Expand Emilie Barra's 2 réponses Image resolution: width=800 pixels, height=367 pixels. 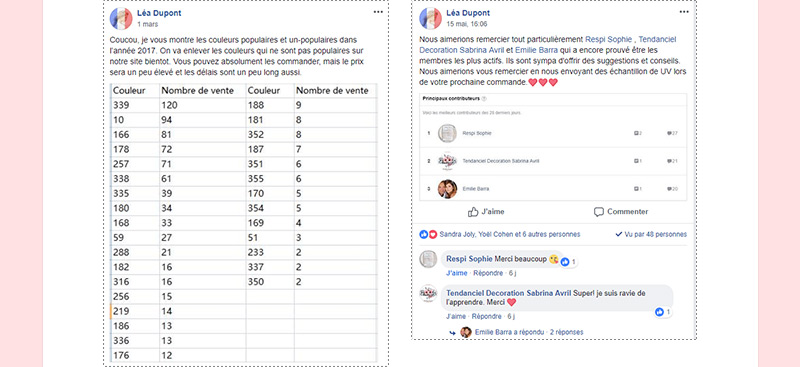click(x=566, y=332)
